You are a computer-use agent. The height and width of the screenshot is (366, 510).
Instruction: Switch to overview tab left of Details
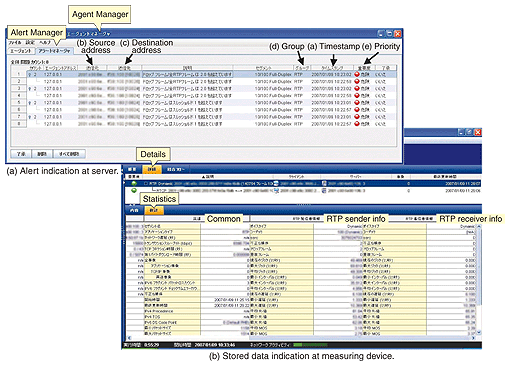(x=133, y=169)
